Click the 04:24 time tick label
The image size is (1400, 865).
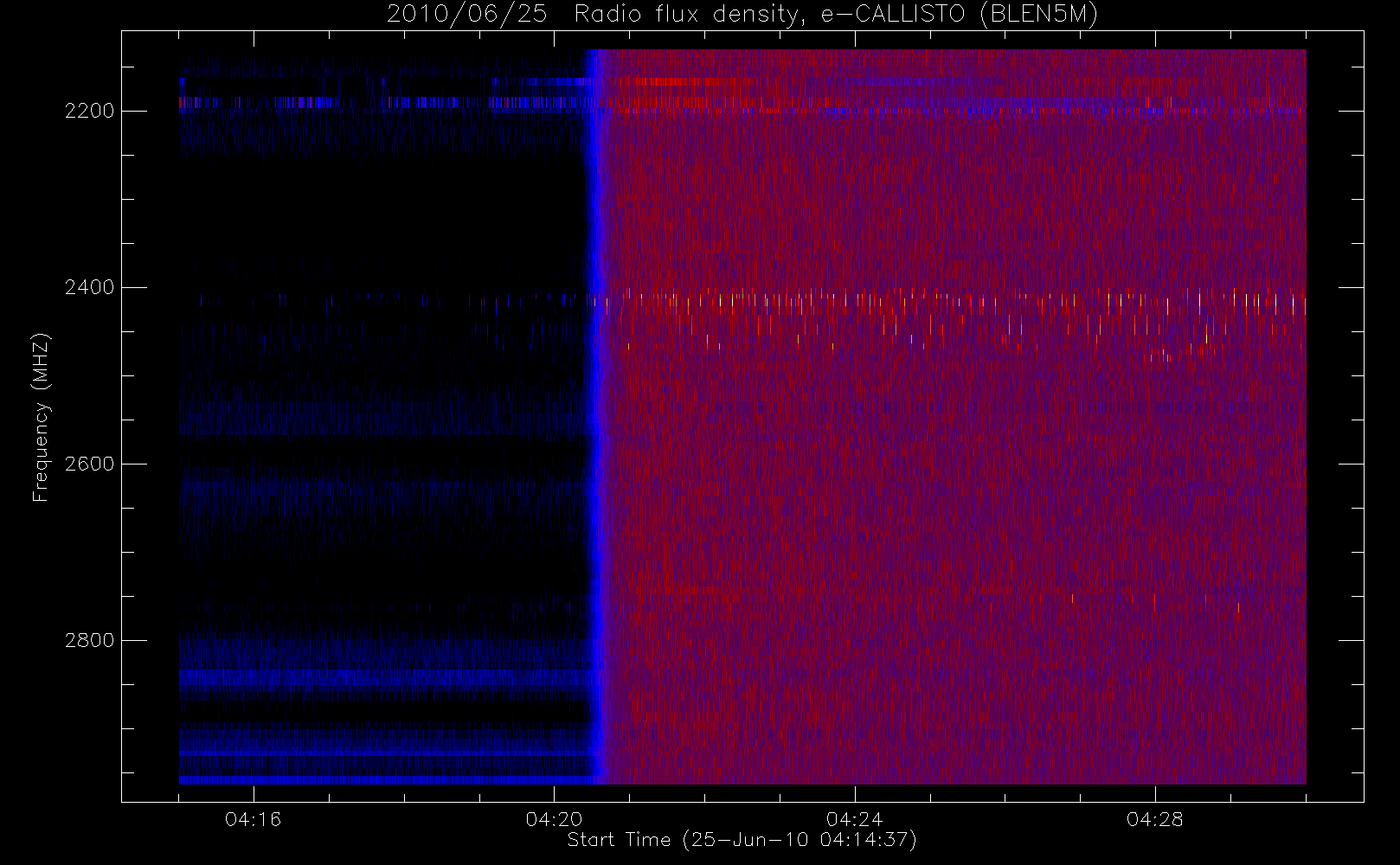854,819
